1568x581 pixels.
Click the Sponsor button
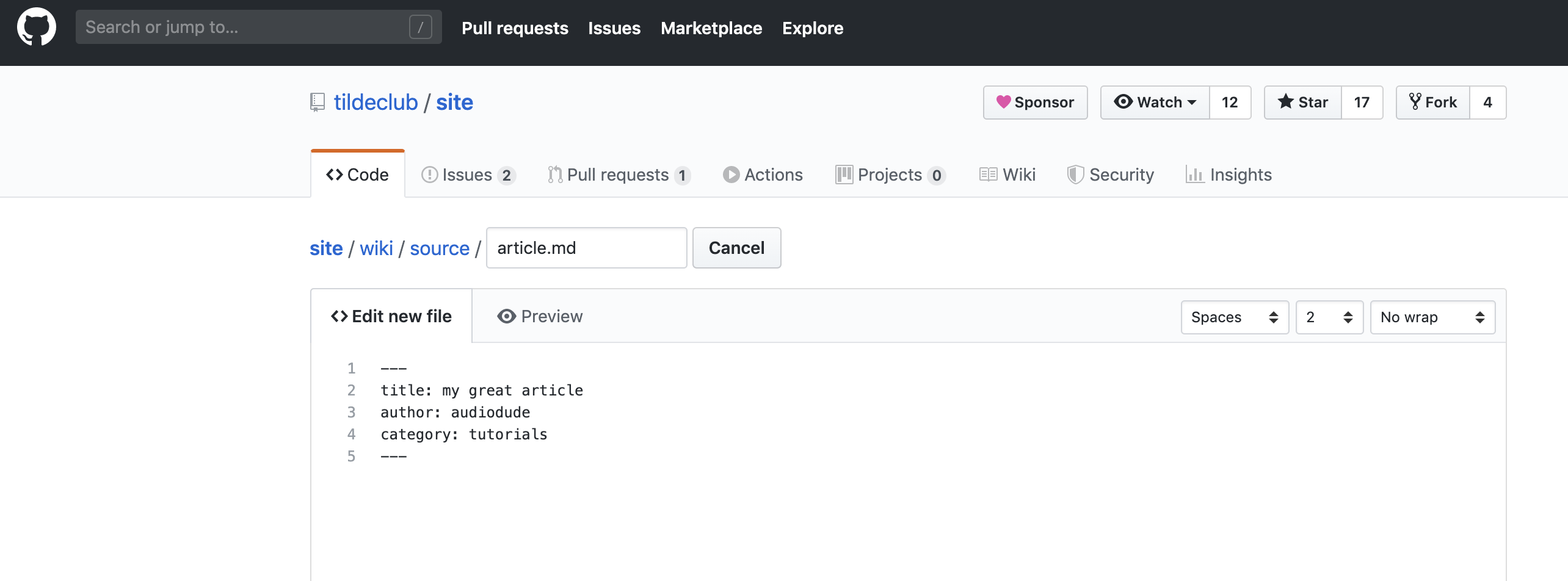click(x=1035, y=103)
